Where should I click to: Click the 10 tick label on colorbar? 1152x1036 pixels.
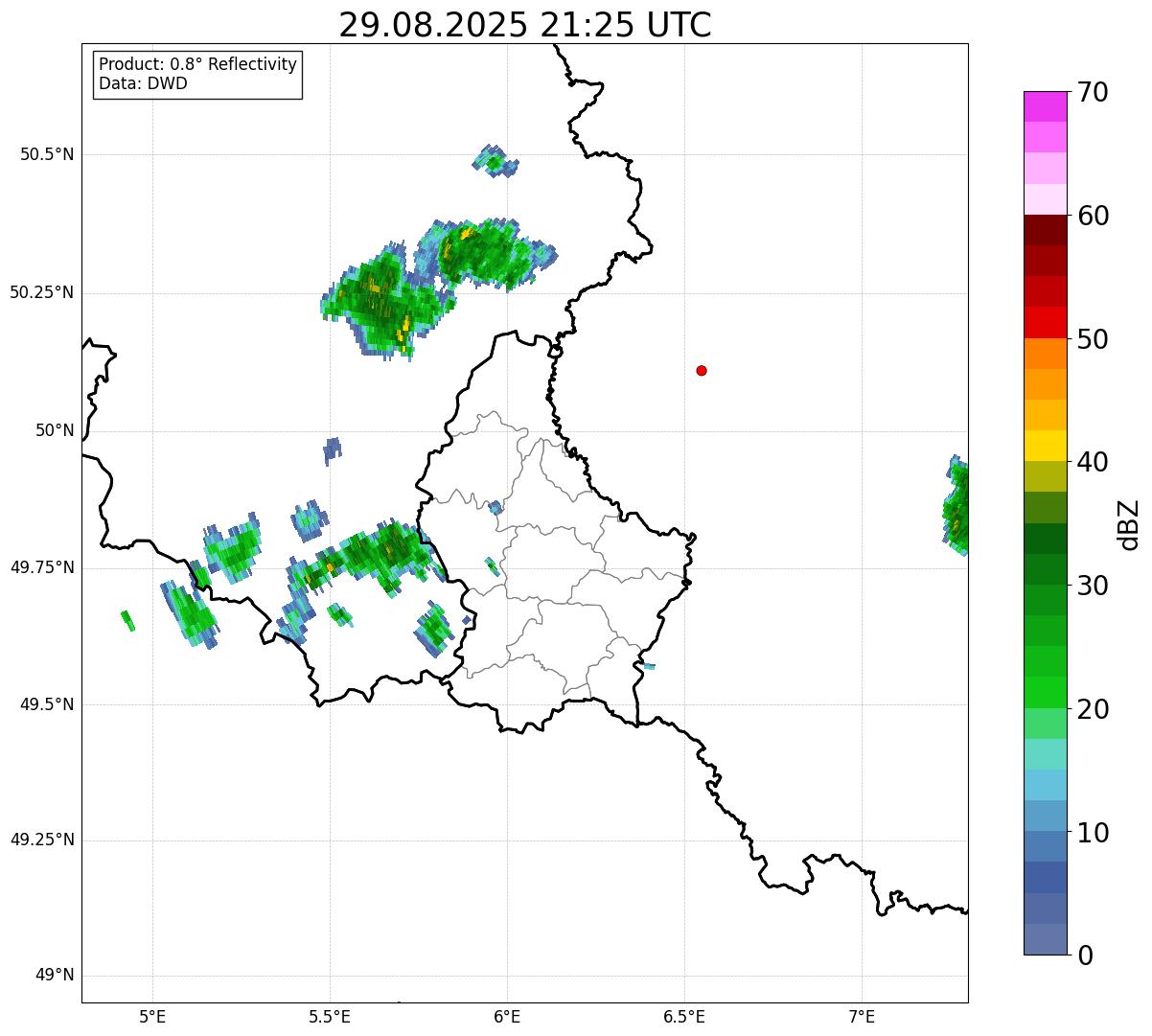click(x=1092, y=833)
